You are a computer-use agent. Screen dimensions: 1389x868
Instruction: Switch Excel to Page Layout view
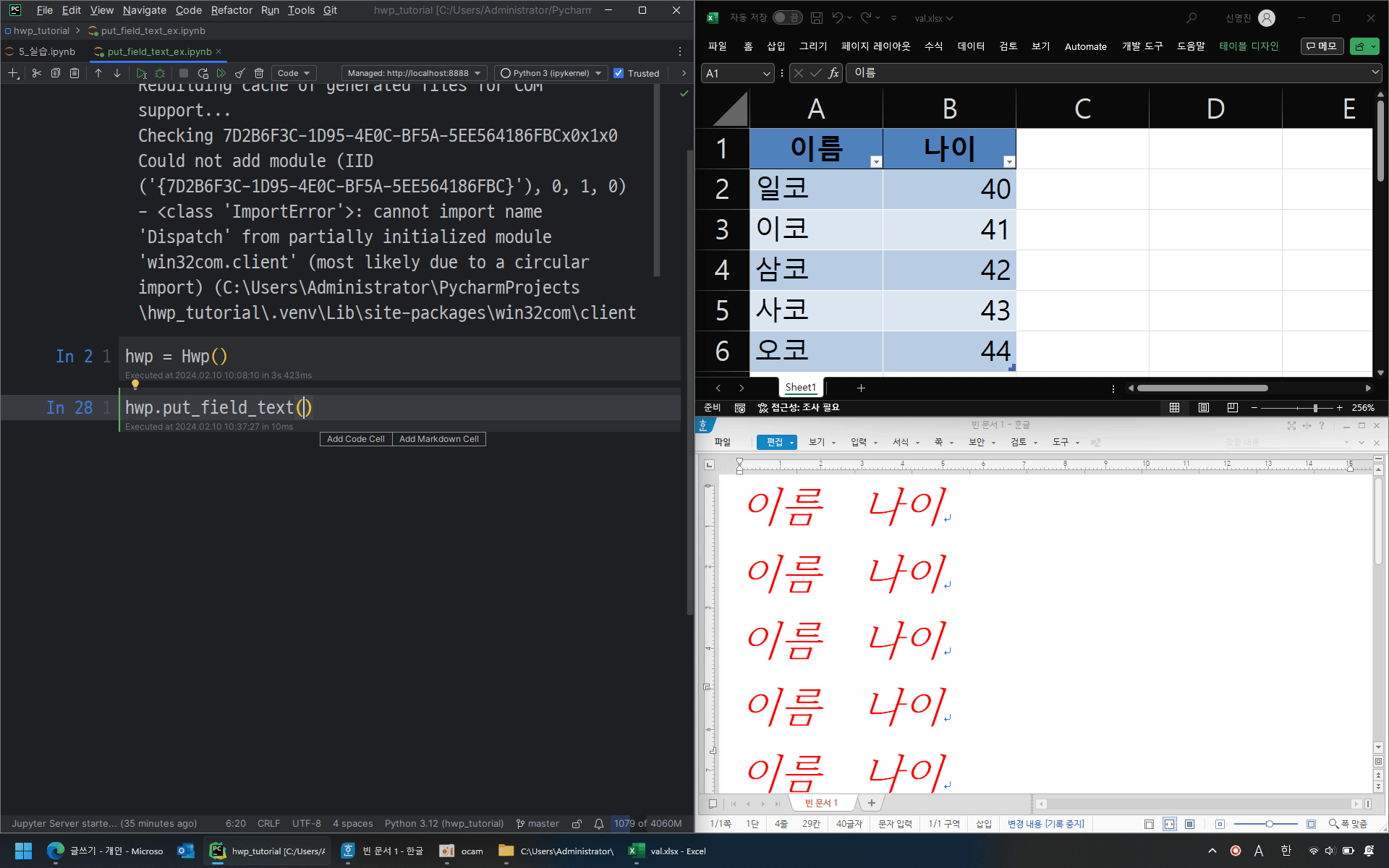point(1203,408)
